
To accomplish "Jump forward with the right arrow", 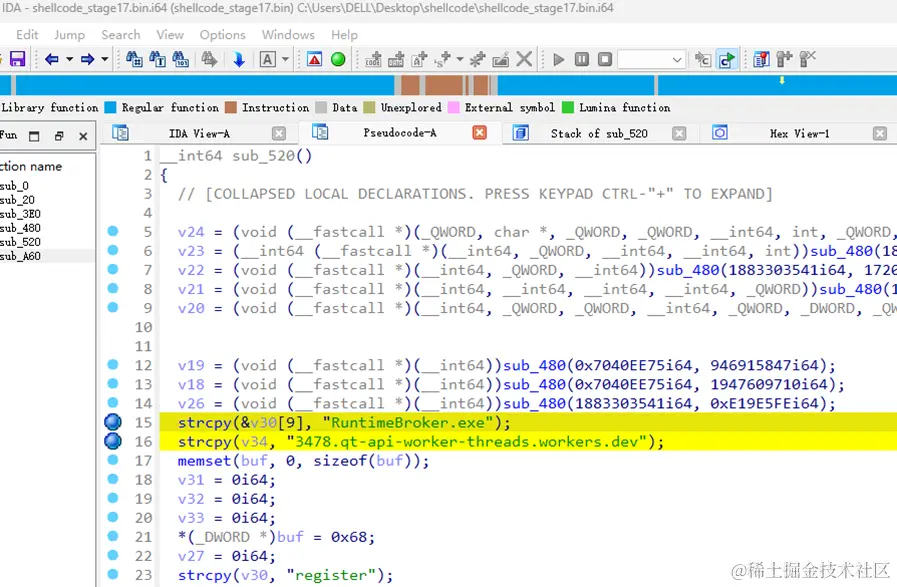I will click(x=87, y=59).
